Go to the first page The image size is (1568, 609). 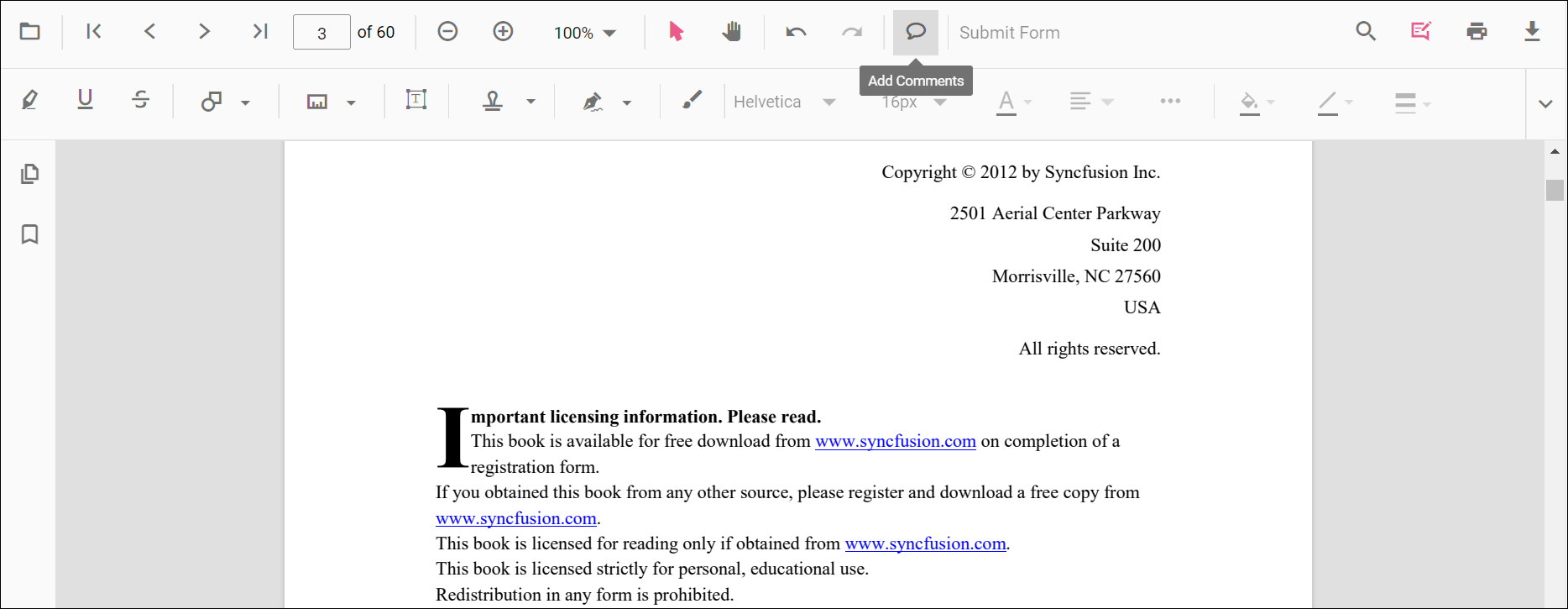[94, 32]
